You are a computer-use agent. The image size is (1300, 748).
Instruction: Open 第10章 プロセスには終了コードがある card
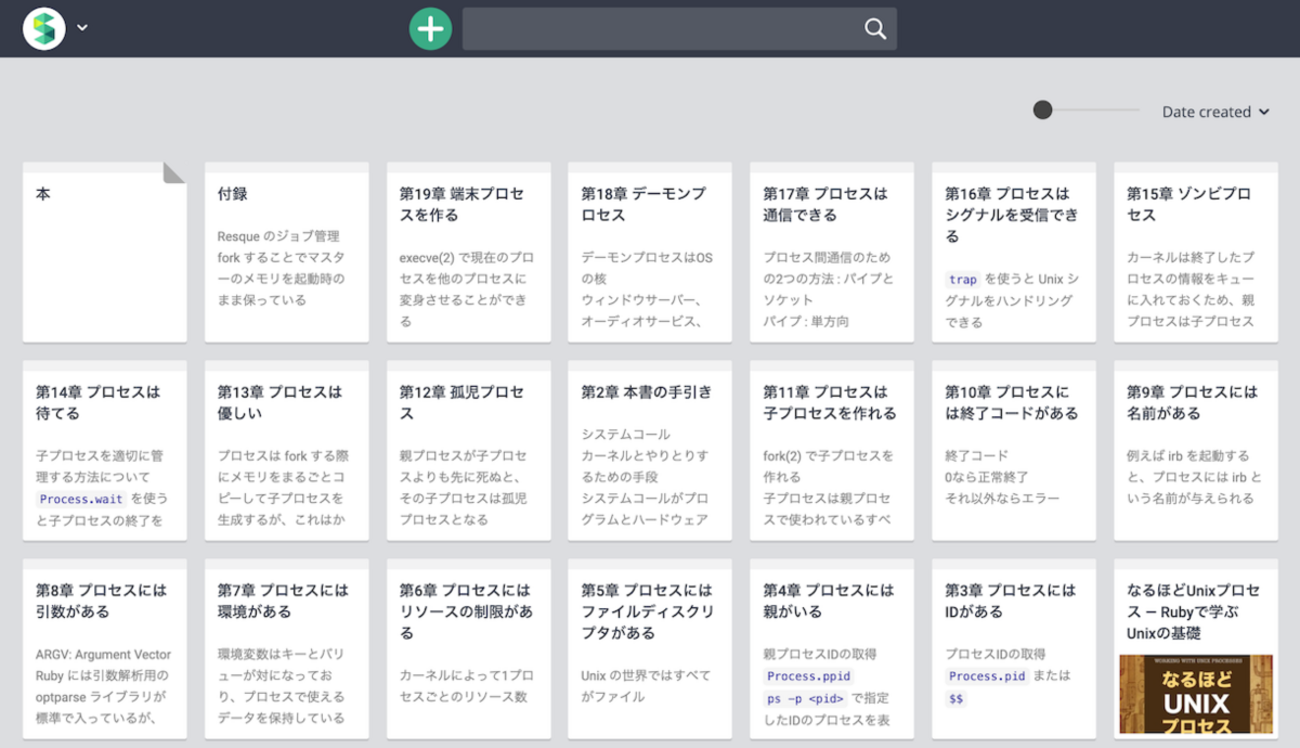[1013, 450]
